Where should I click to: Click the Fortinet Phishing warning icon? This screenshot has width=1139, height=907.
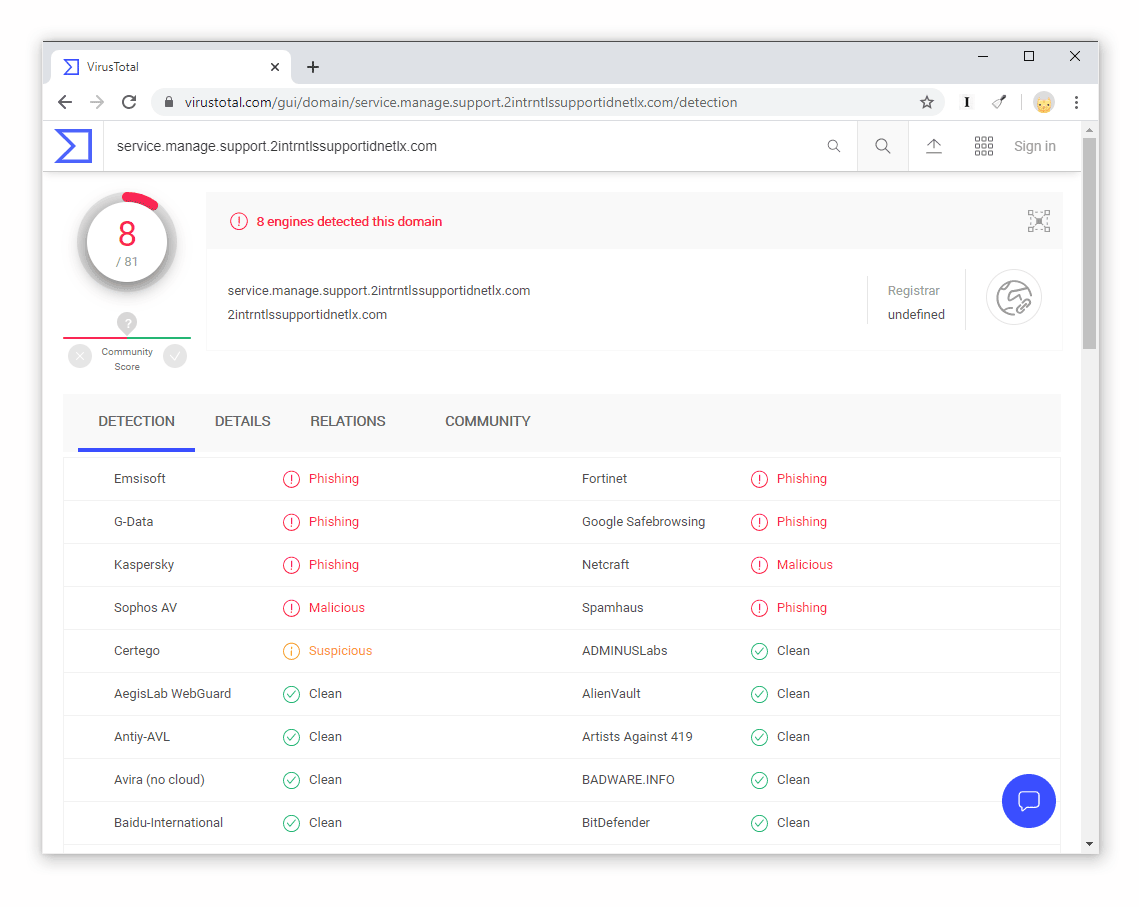(x=759, y=479)
